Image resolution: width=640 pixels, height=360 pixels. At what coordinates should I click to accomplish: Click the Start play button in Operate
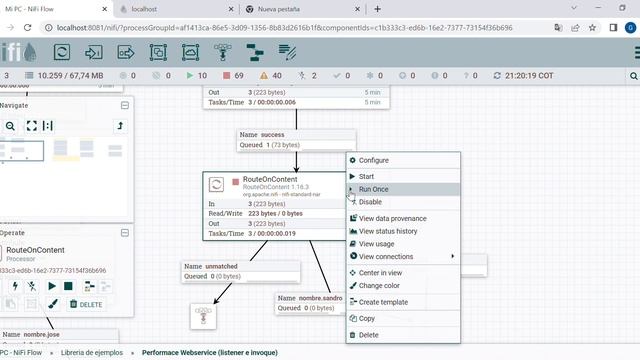52,286
